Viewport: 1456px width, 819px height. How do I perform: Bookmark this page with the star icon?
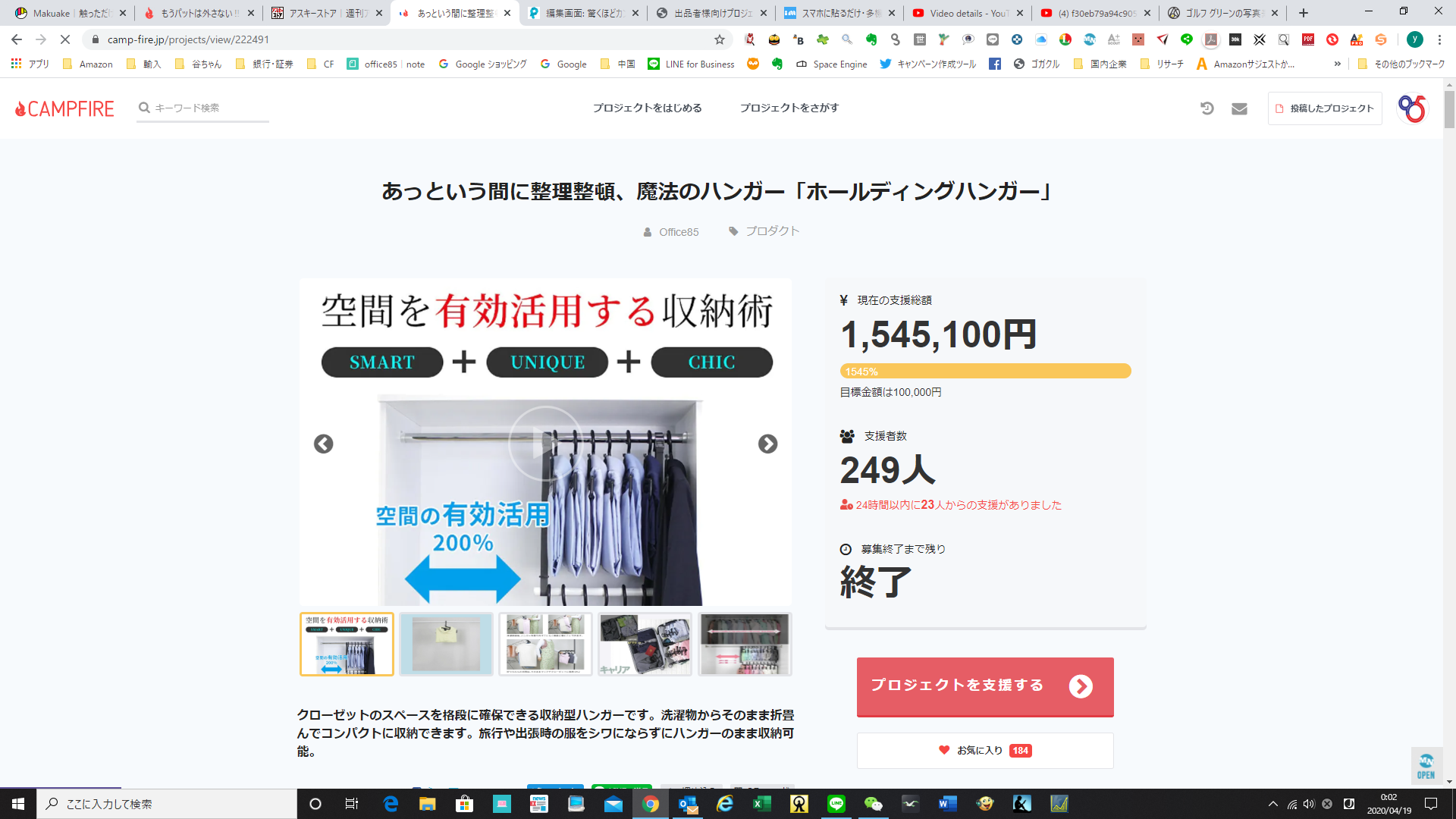720,39
